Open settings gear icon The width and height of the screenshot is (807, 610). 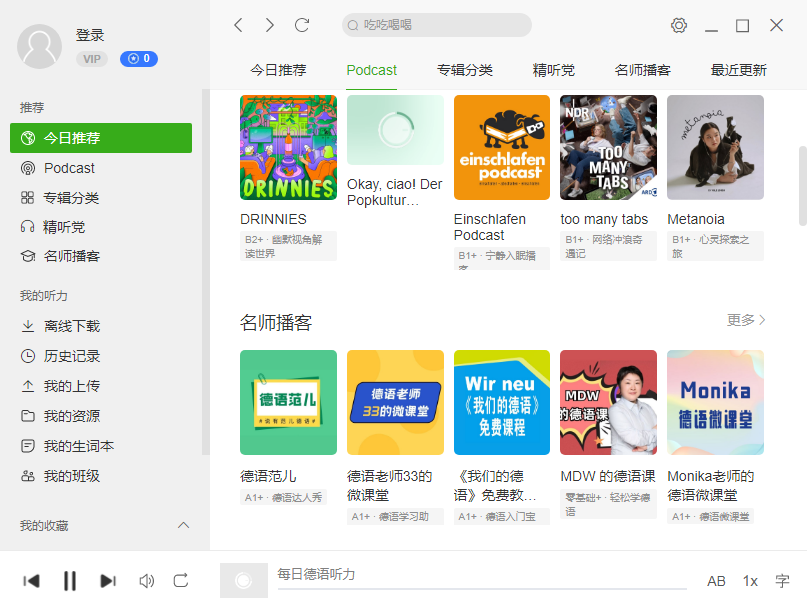tap(679, 25)
